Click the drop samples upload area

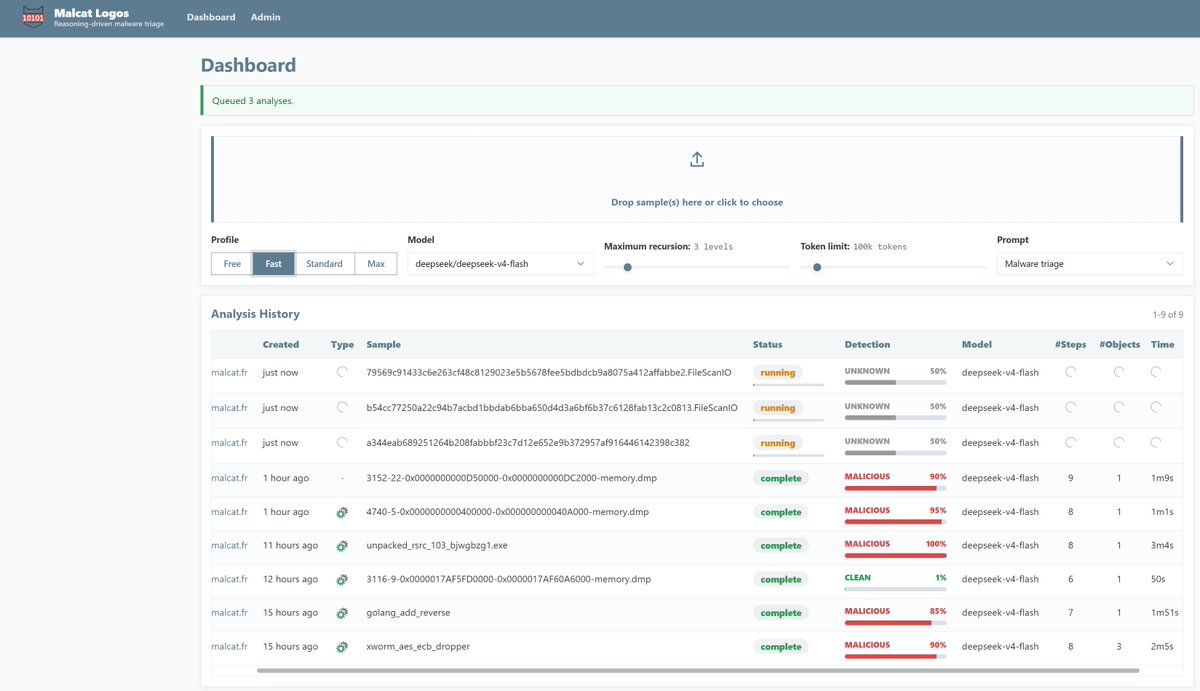point(697,179)
